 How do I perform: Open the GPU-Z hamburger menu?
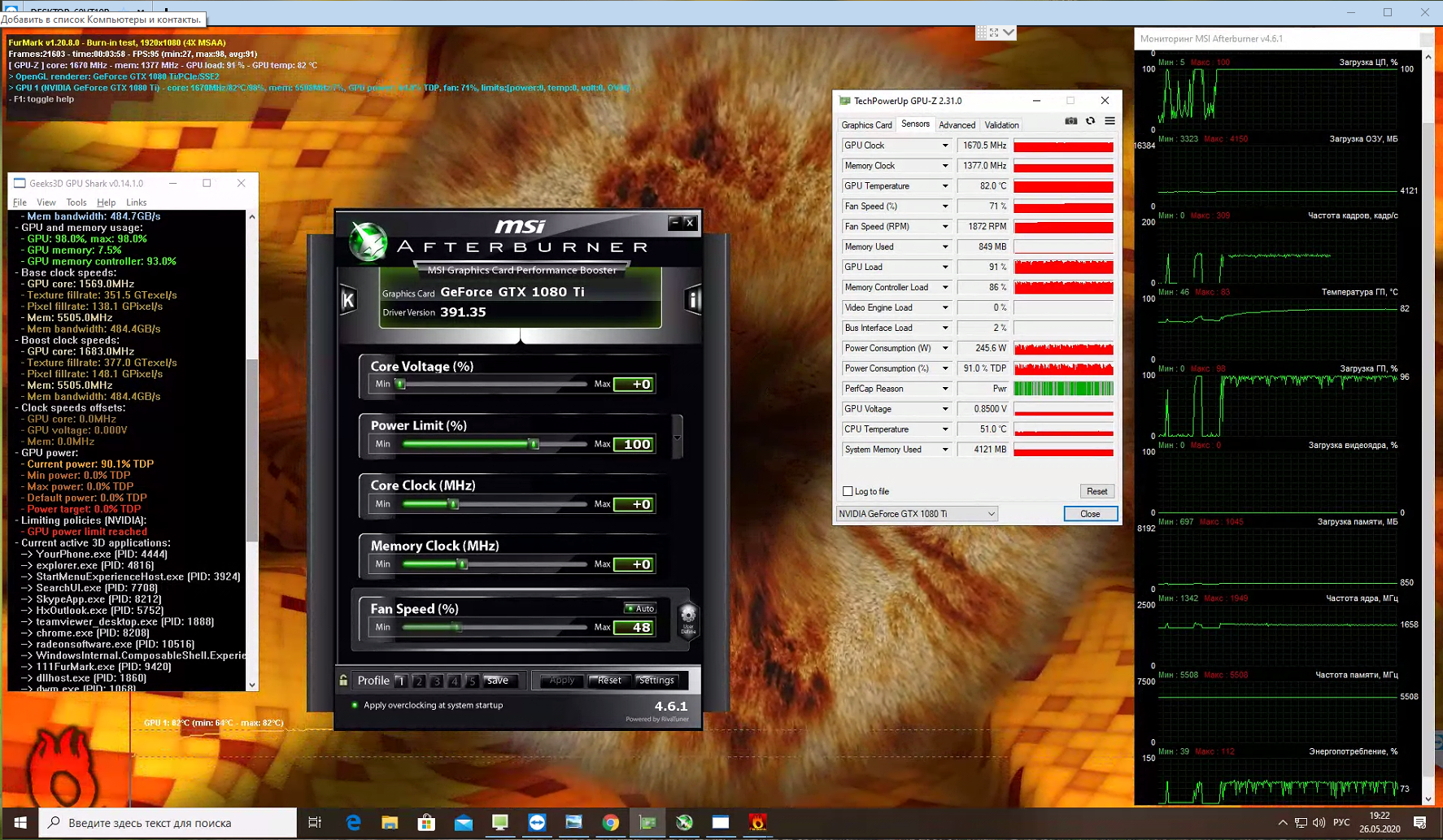pyautogui.click(x=1109, y=121)
